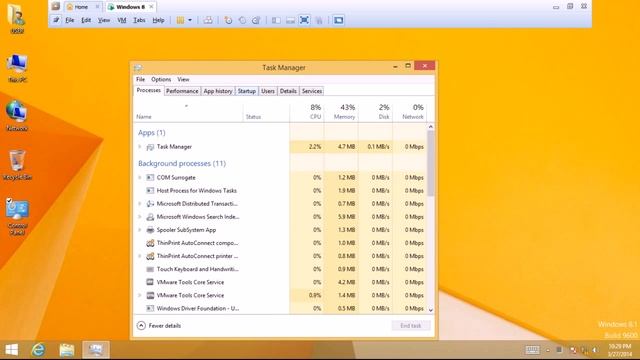This screenshot has width=640, height=360.
Task: Open the Network desktop icon
Action: point(17,116)
